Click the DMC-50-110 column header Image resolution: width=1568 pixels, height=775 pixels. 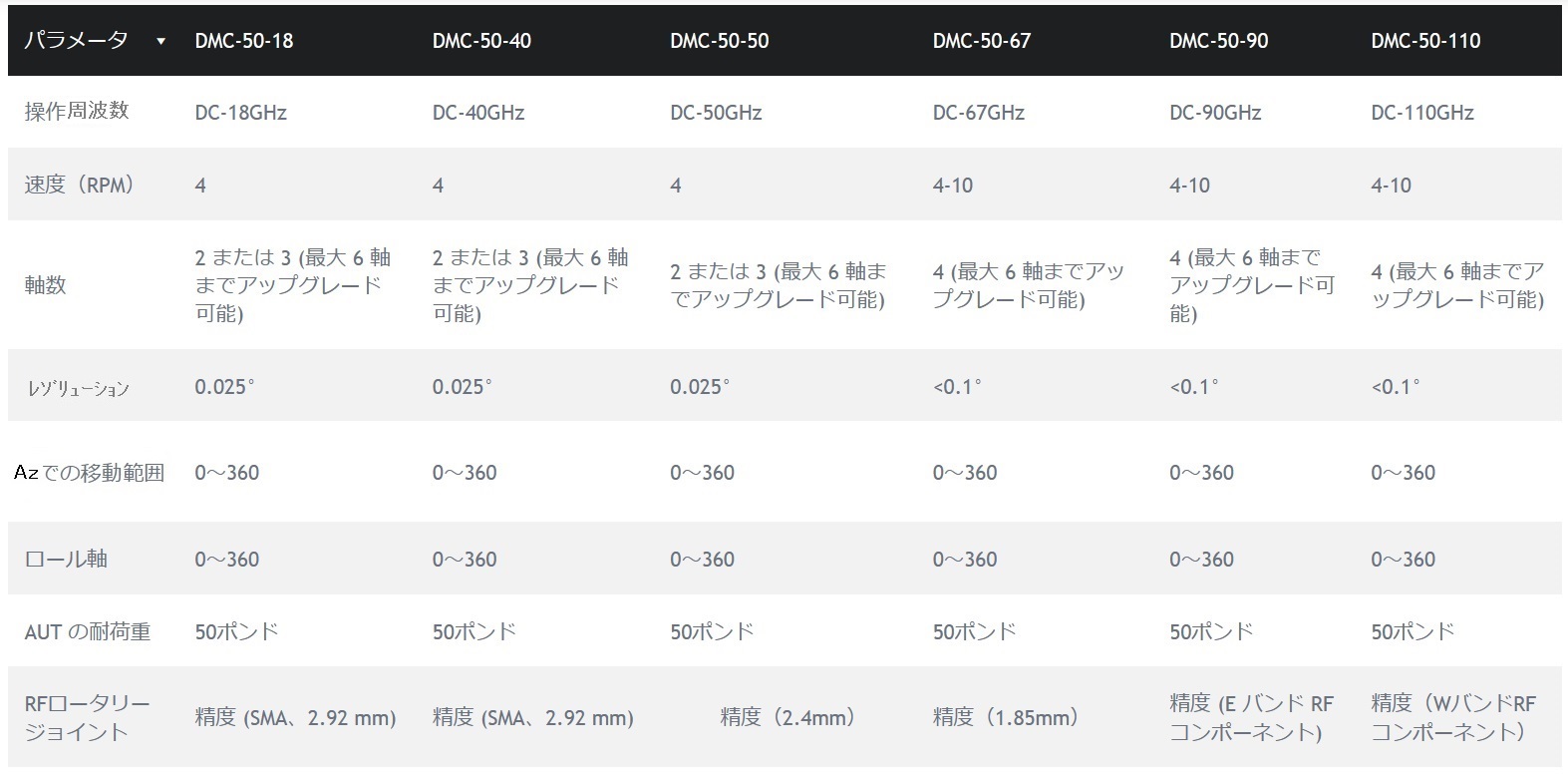point(1425,41)
